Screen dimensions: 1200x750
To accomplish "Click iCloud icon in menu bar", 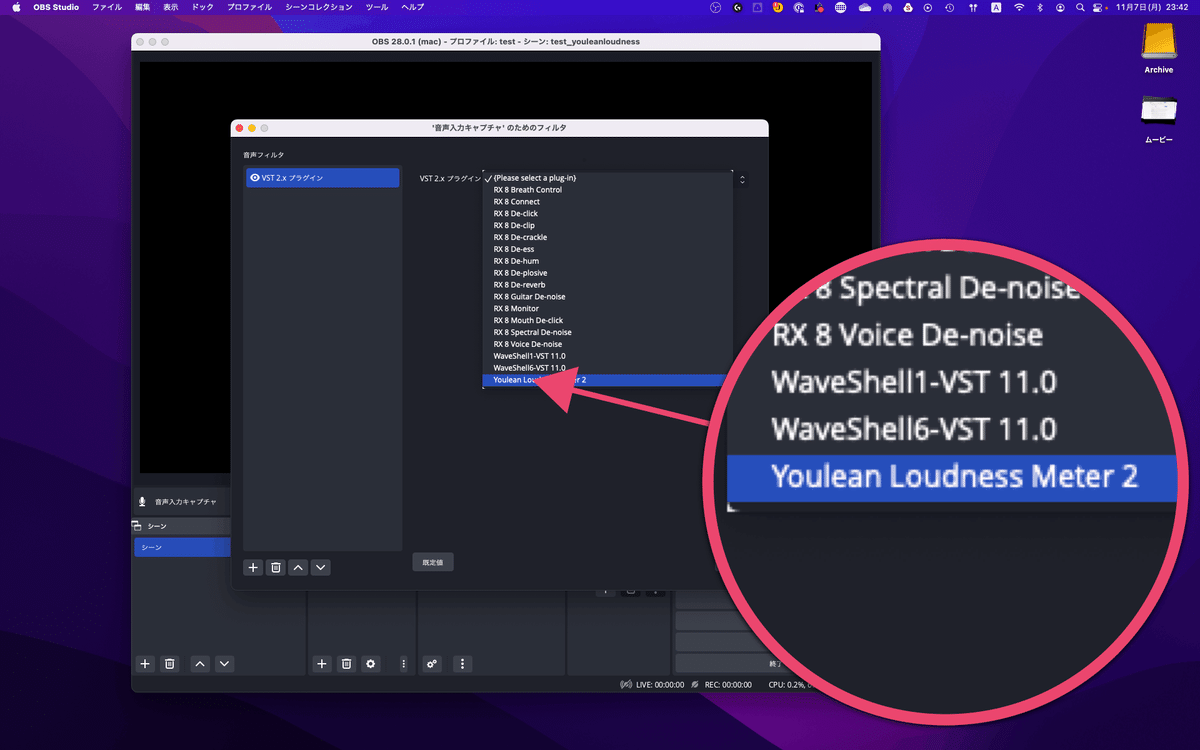I will (x=863, y=7).
